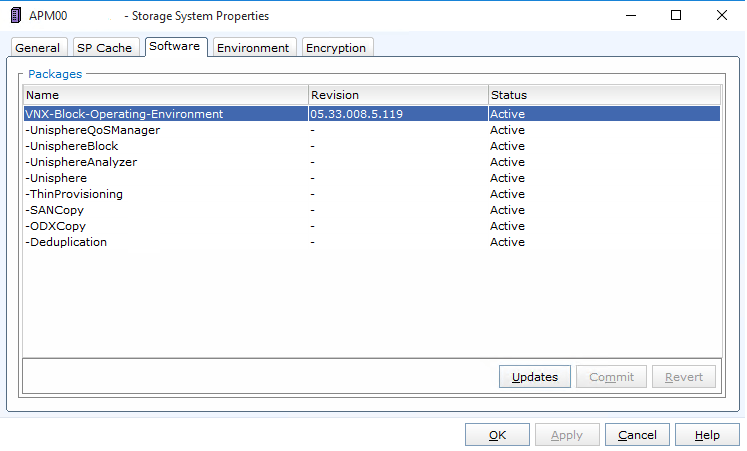Confirm with the OK button
Viewport: 747px width, 451px height.
click(497, 435)
